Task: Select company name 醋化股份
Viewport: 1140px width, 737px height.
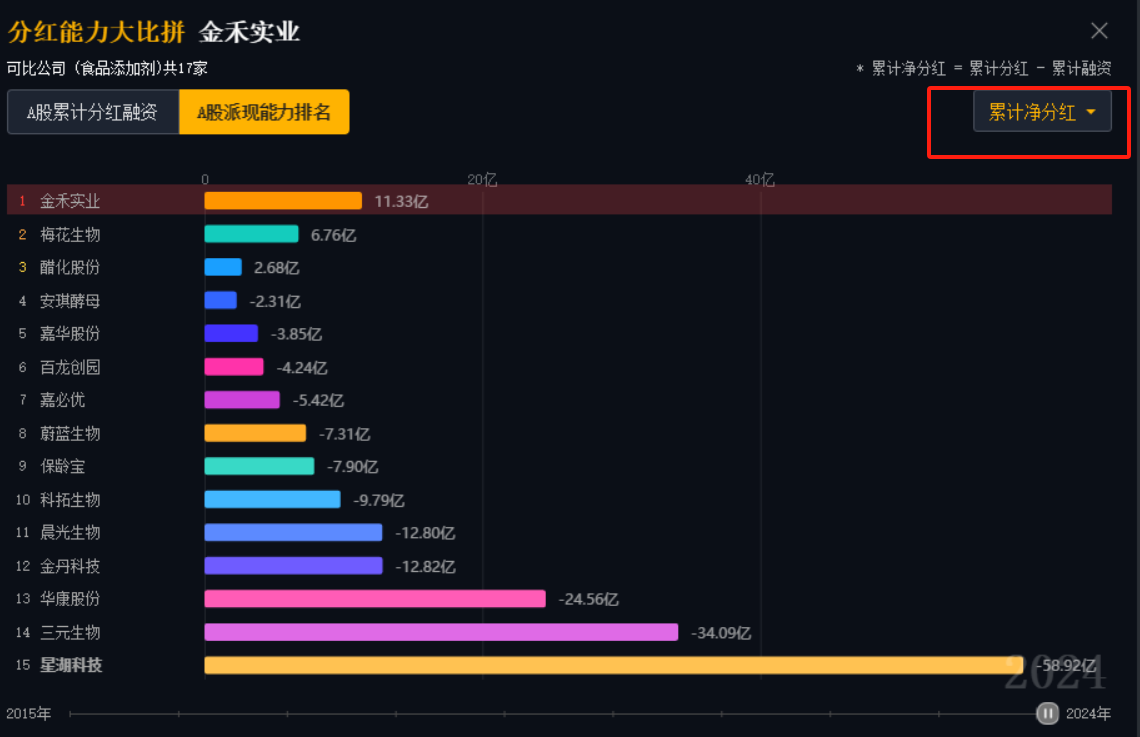Action: pyautogui.click(x=70, y=267)
